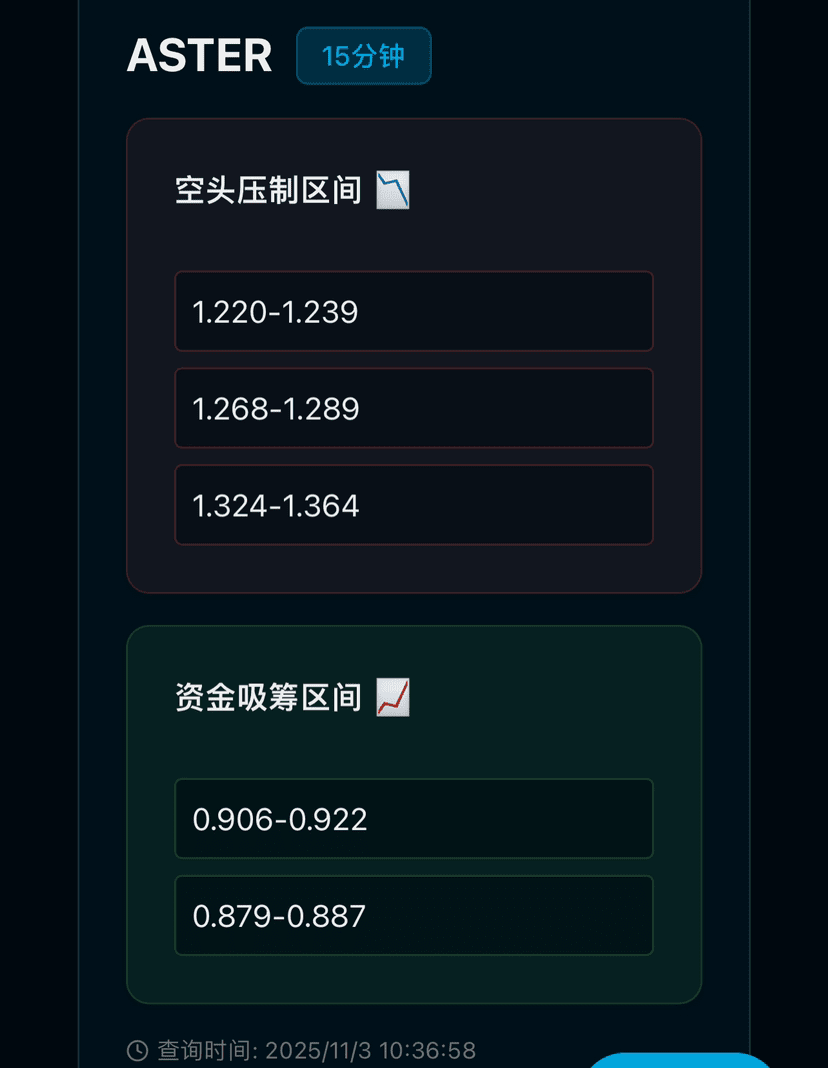
Task: Click the 查询时间 label text
Action: (207, 1050)
